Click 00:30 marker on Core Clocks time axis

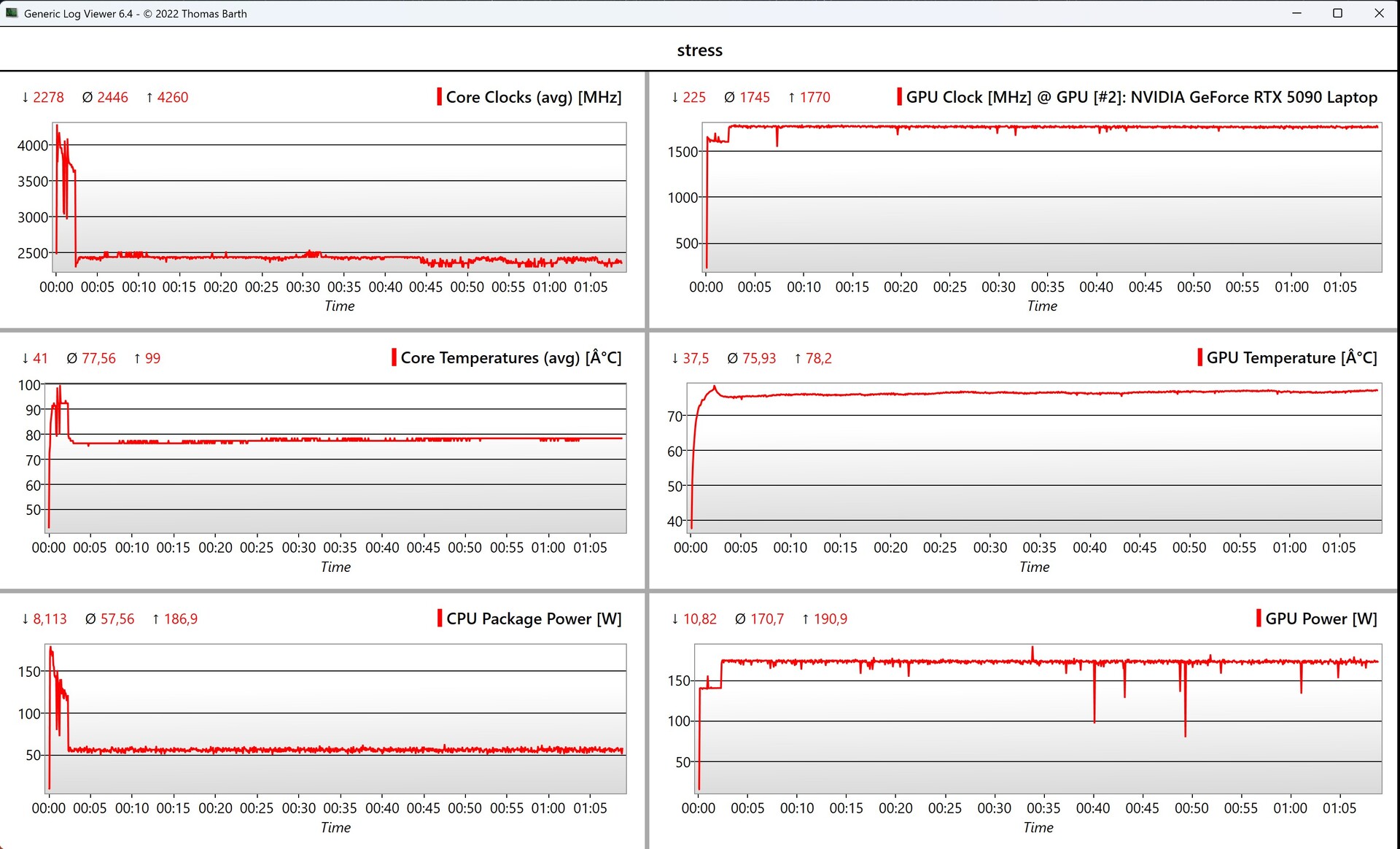(303, 287)
